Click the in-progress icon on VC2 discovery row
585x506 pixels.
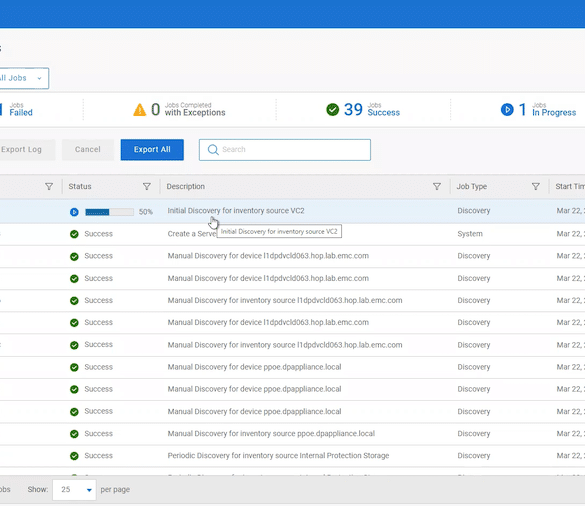tap(74, 212)
